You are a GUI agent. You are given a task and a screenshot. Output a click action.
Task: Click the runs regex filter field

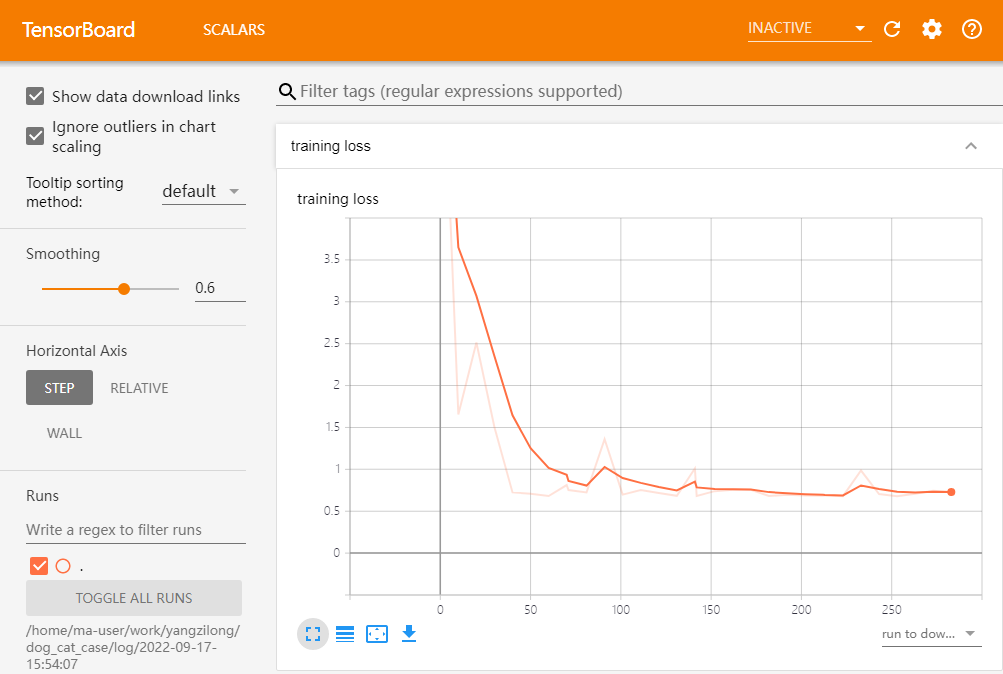click(x=136, y=530)
